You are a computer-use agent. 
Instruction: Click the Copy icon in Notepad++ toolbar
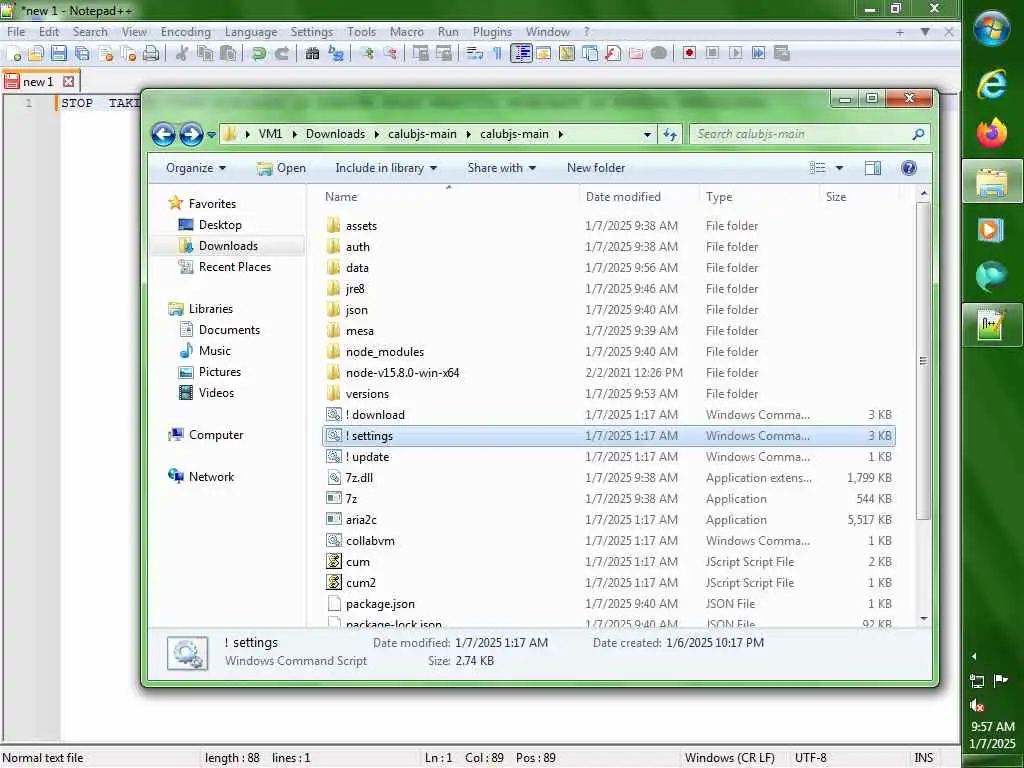click(205, 54)
